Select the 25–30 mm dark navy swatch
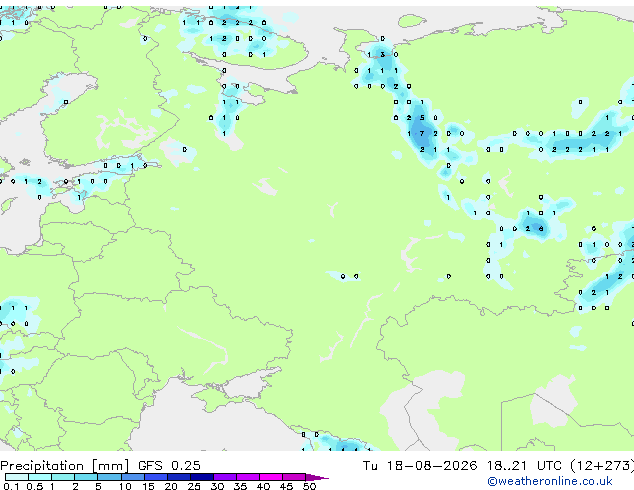 201,477
